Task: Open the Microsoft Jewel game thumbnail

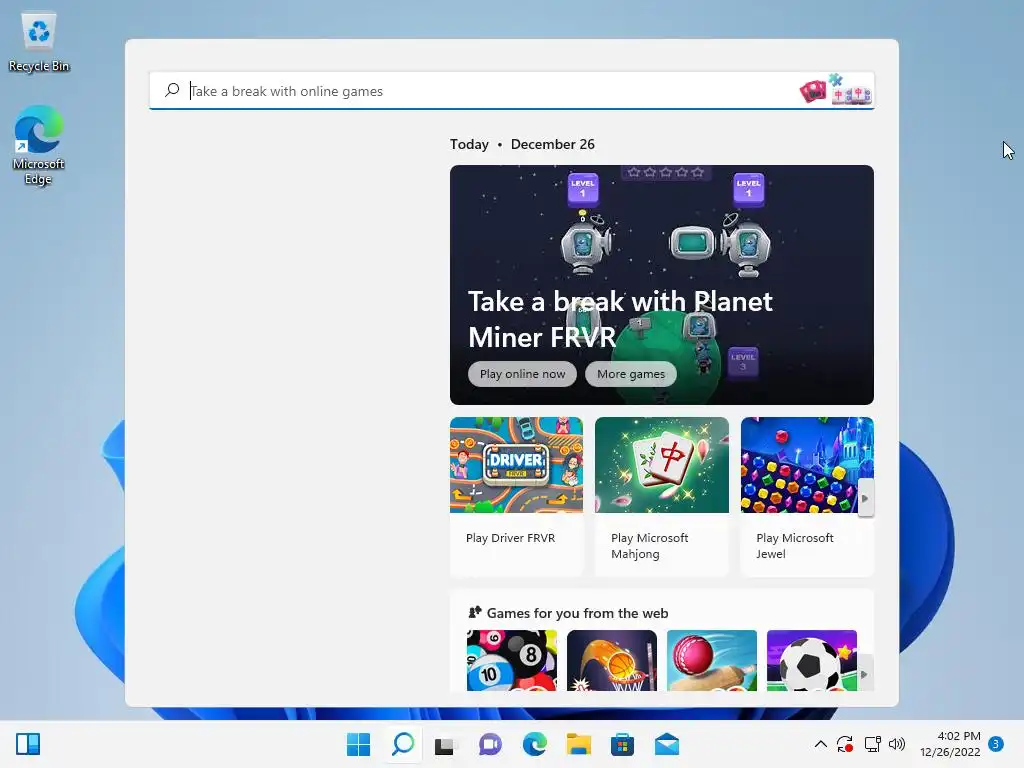Action: [807, 465]
